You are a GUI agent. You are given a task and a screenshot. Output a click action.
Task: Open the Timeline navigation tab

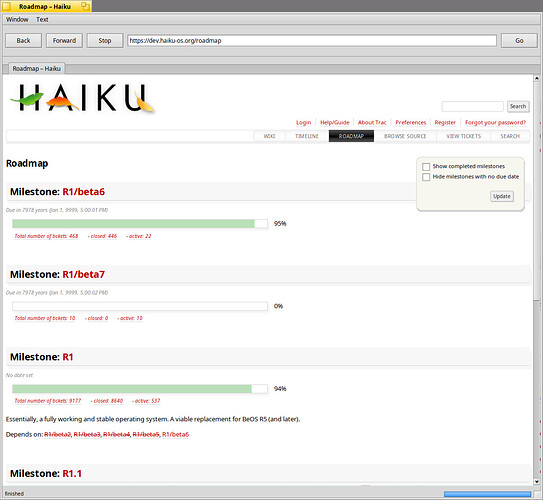[x=307, y=136]
